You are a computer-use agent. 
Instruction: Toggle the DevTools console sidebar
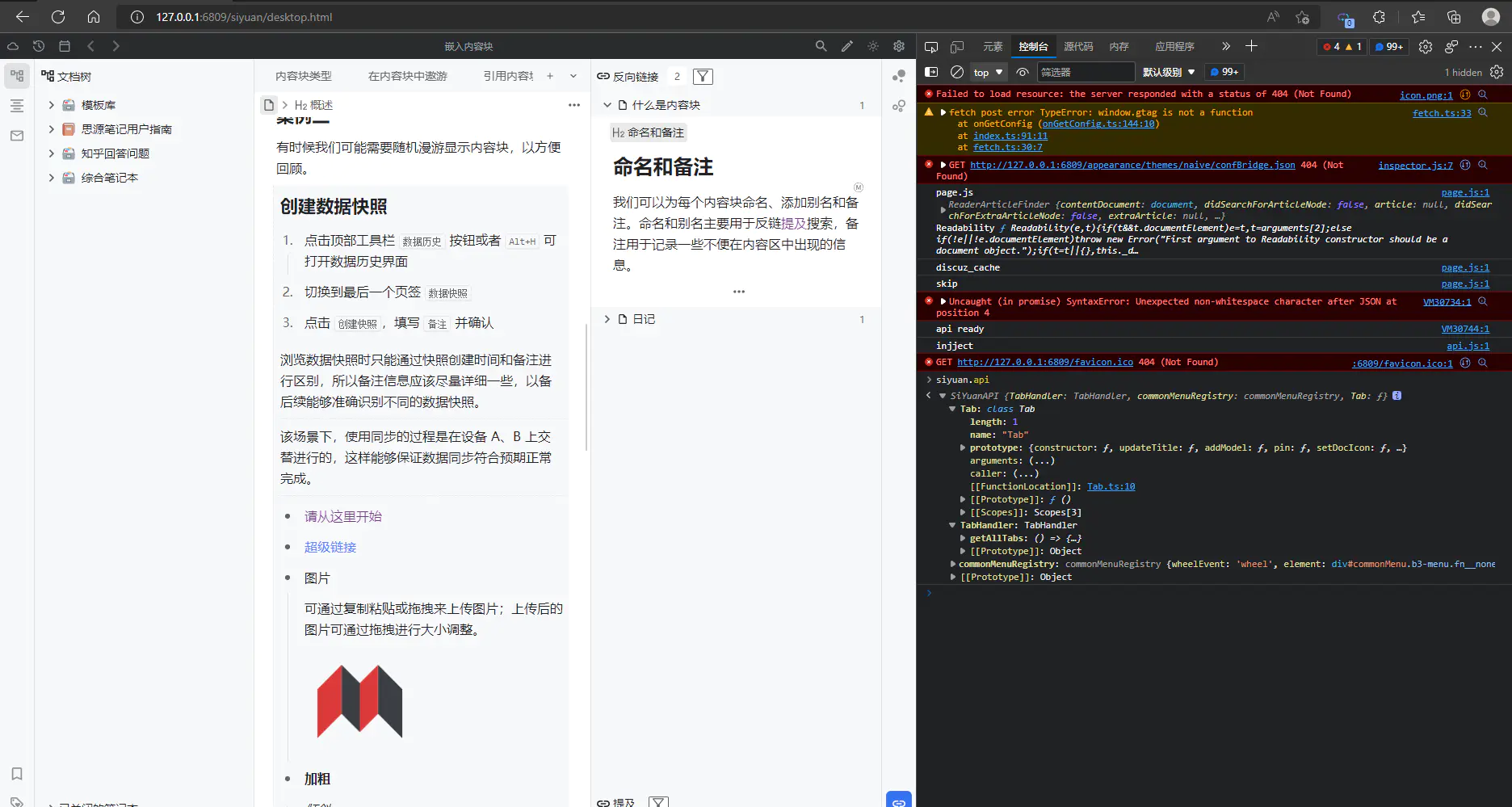coord(931,72)
